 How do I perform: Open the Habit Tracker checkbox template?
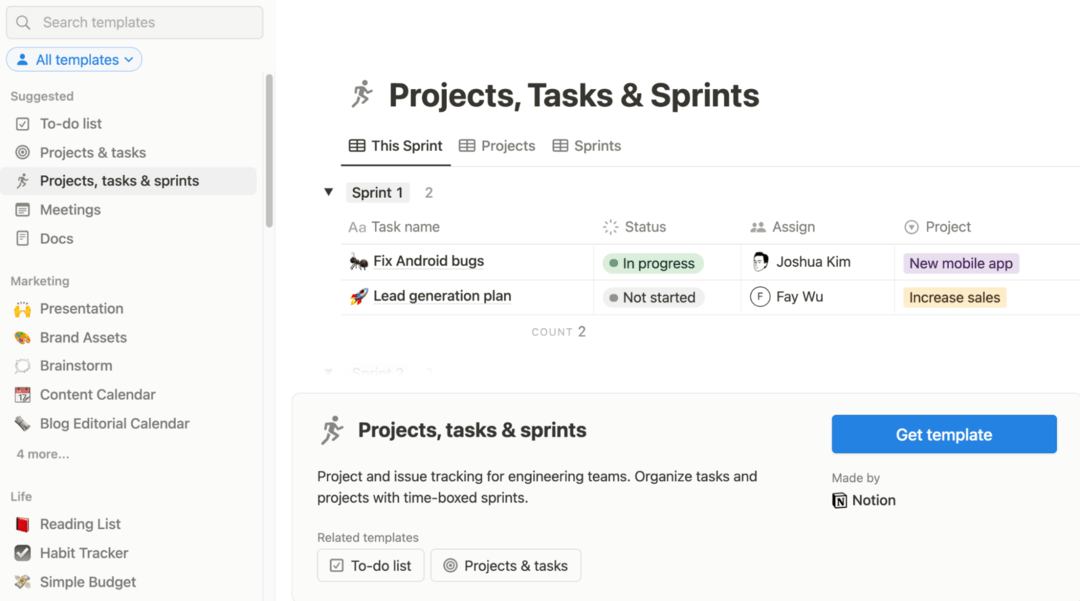pos(83,553)
